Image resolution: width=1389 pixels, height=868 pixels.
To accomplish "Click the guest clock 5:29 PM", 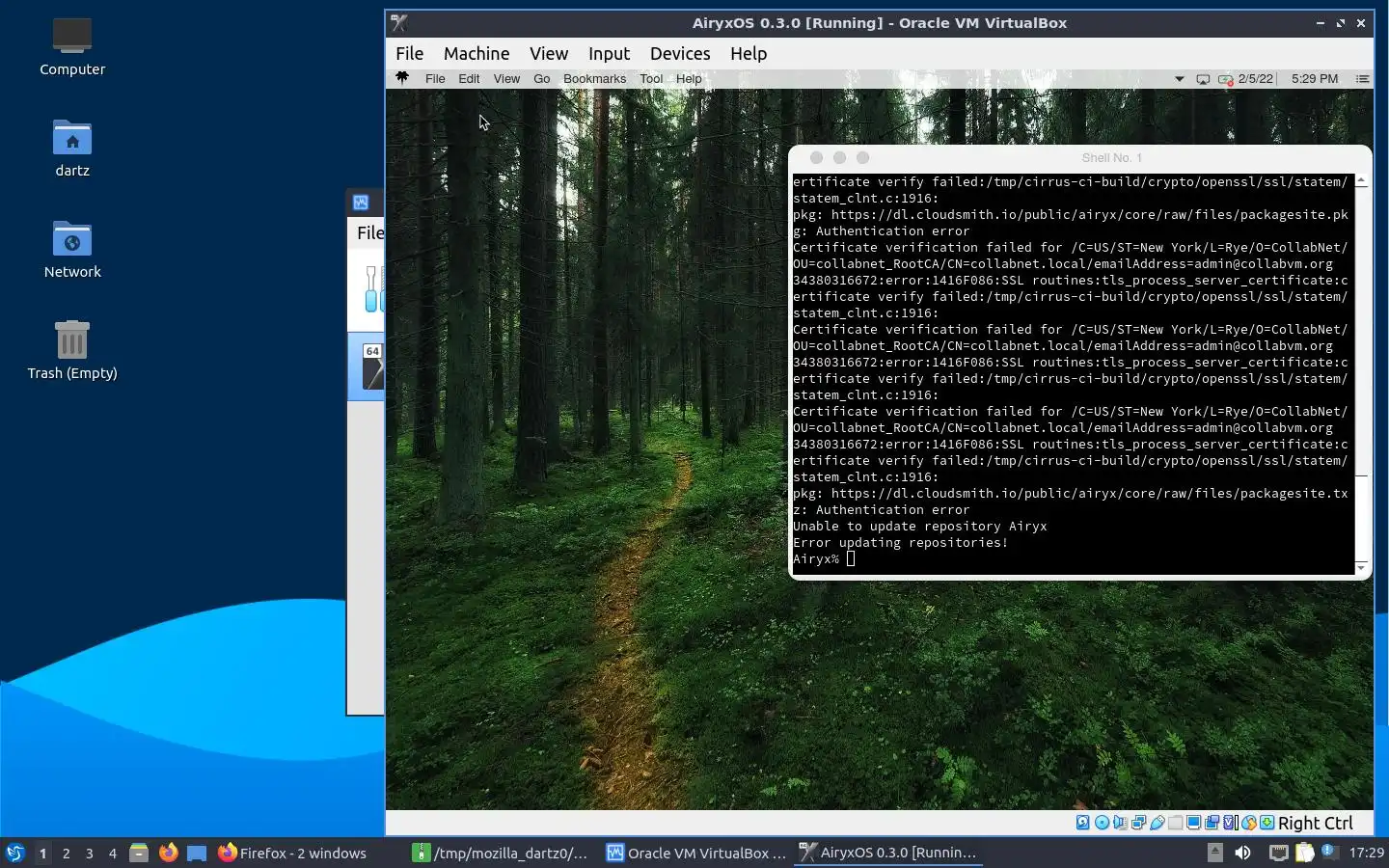I will [1315, 78].
